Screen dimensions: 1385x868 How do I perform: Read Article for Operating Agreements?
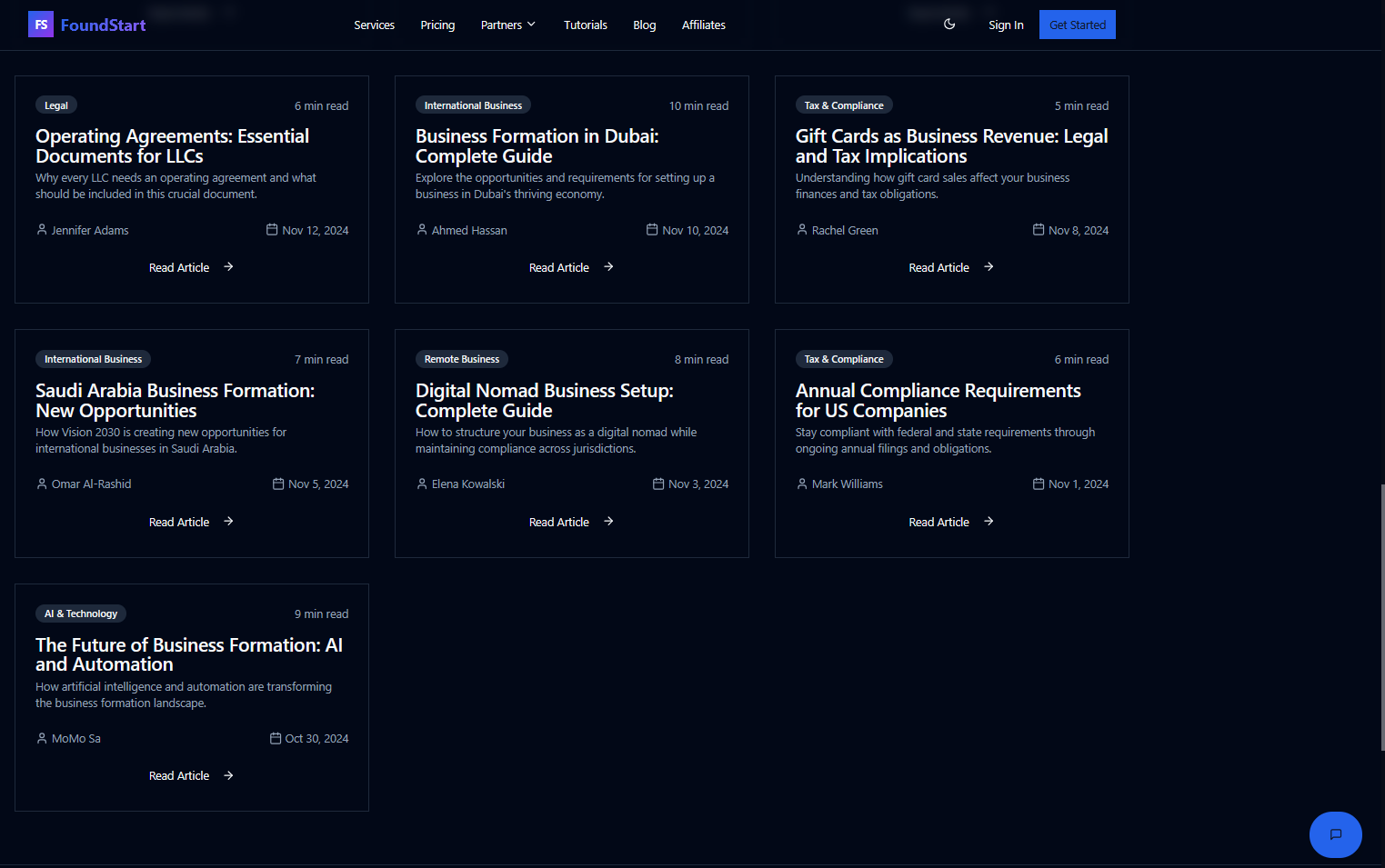click(x=191, y=267)
